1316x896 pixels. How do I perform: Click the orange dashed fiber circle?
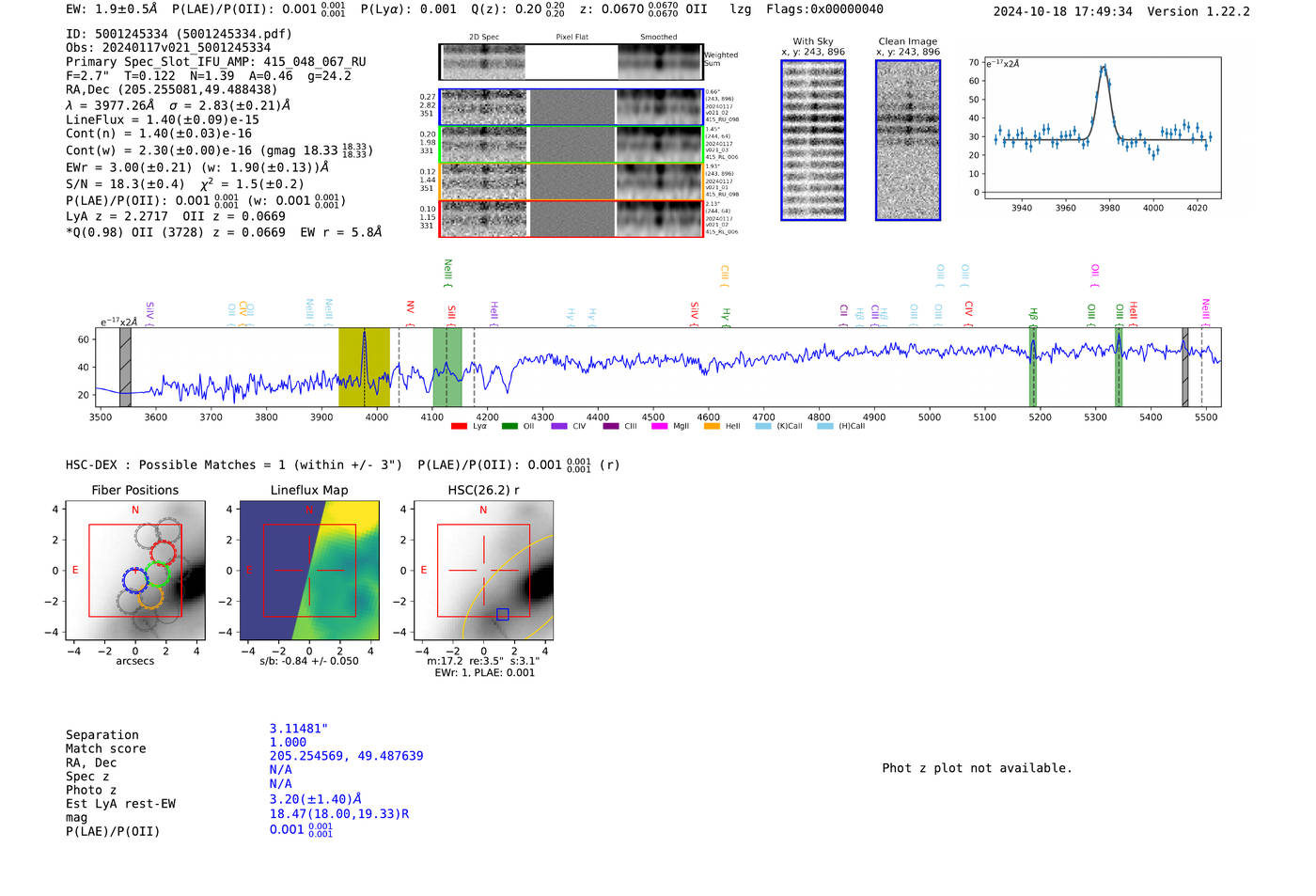coord(150,596)
